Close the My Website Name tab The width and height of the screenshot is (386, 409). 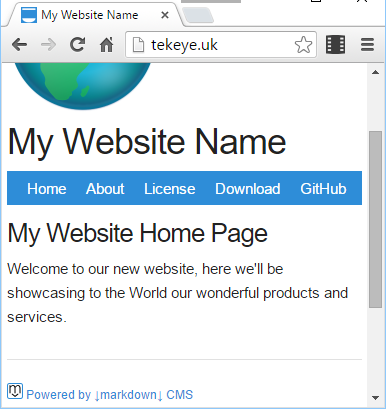point(165,15)
